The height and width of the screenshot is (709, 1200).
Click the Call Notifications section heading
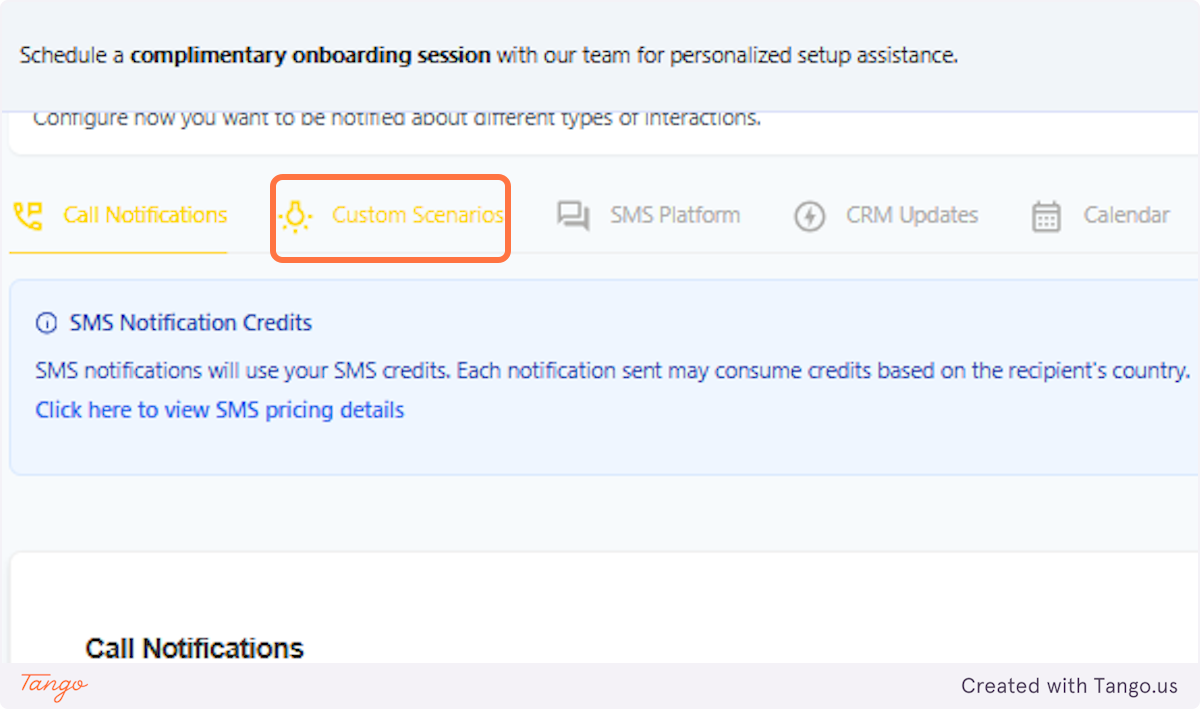(x=194, y=648)
